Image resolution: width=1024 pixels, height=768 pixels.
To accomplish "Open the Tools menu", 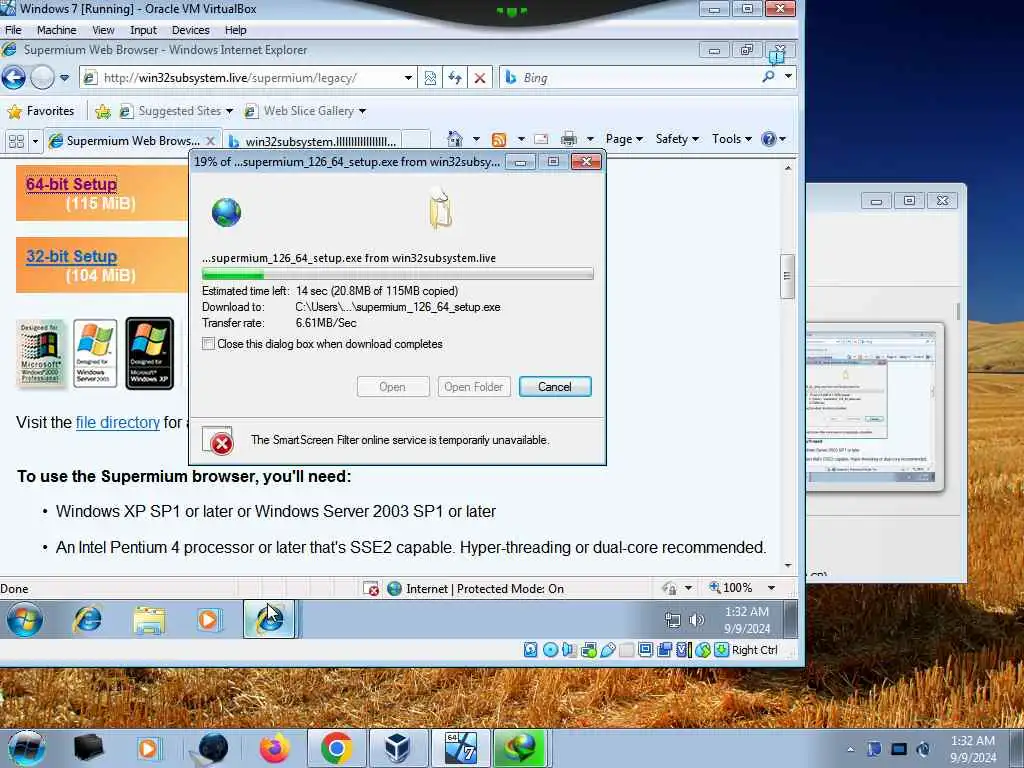I will point(731,139).
